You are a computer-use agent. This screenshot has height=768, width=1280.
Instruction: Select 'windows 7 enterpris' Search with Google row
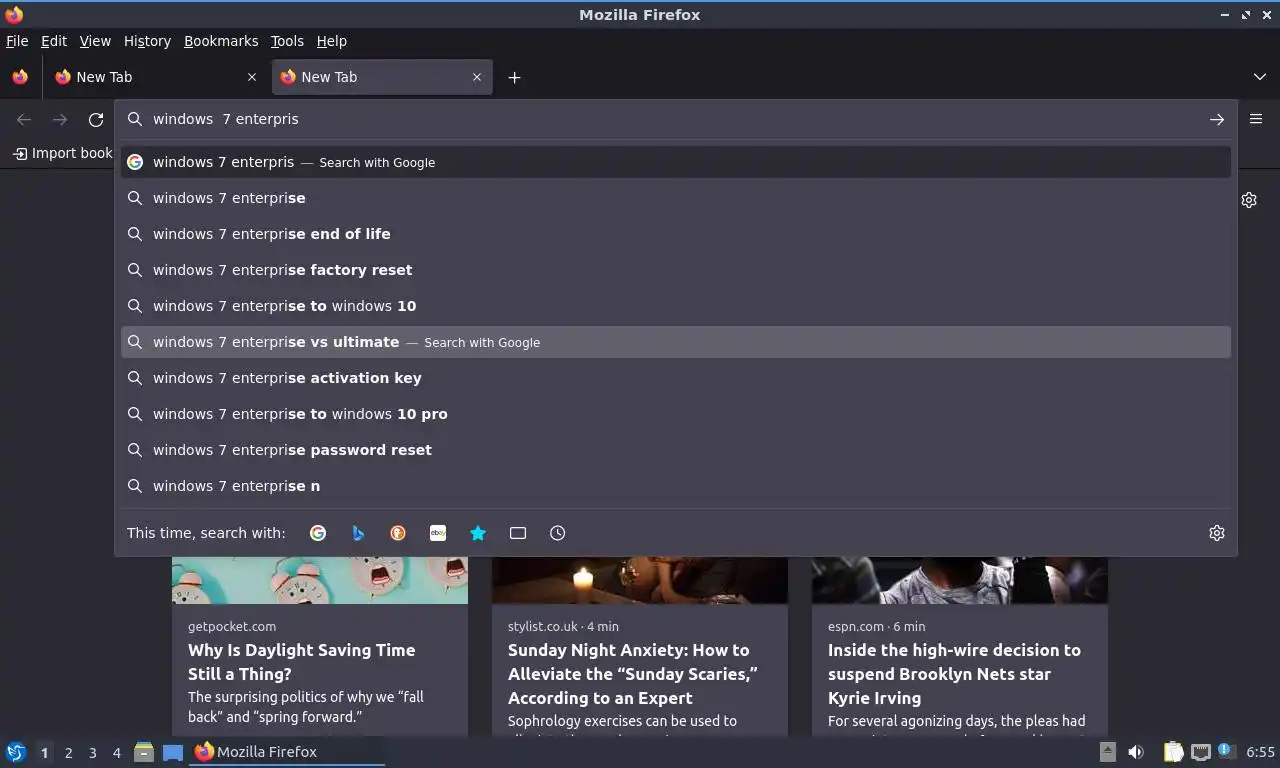tap(676, 162)
